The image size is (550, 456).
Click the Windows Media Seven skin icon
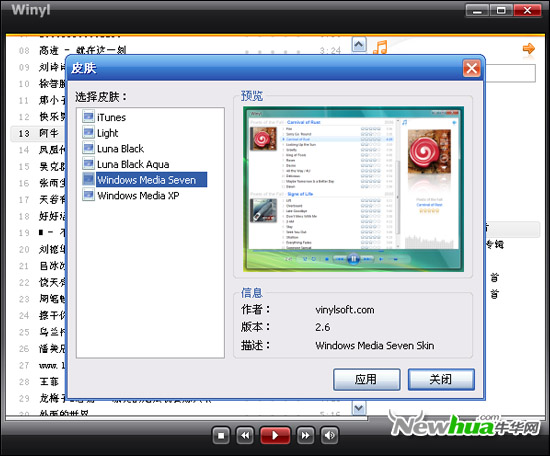pos(88,179)
